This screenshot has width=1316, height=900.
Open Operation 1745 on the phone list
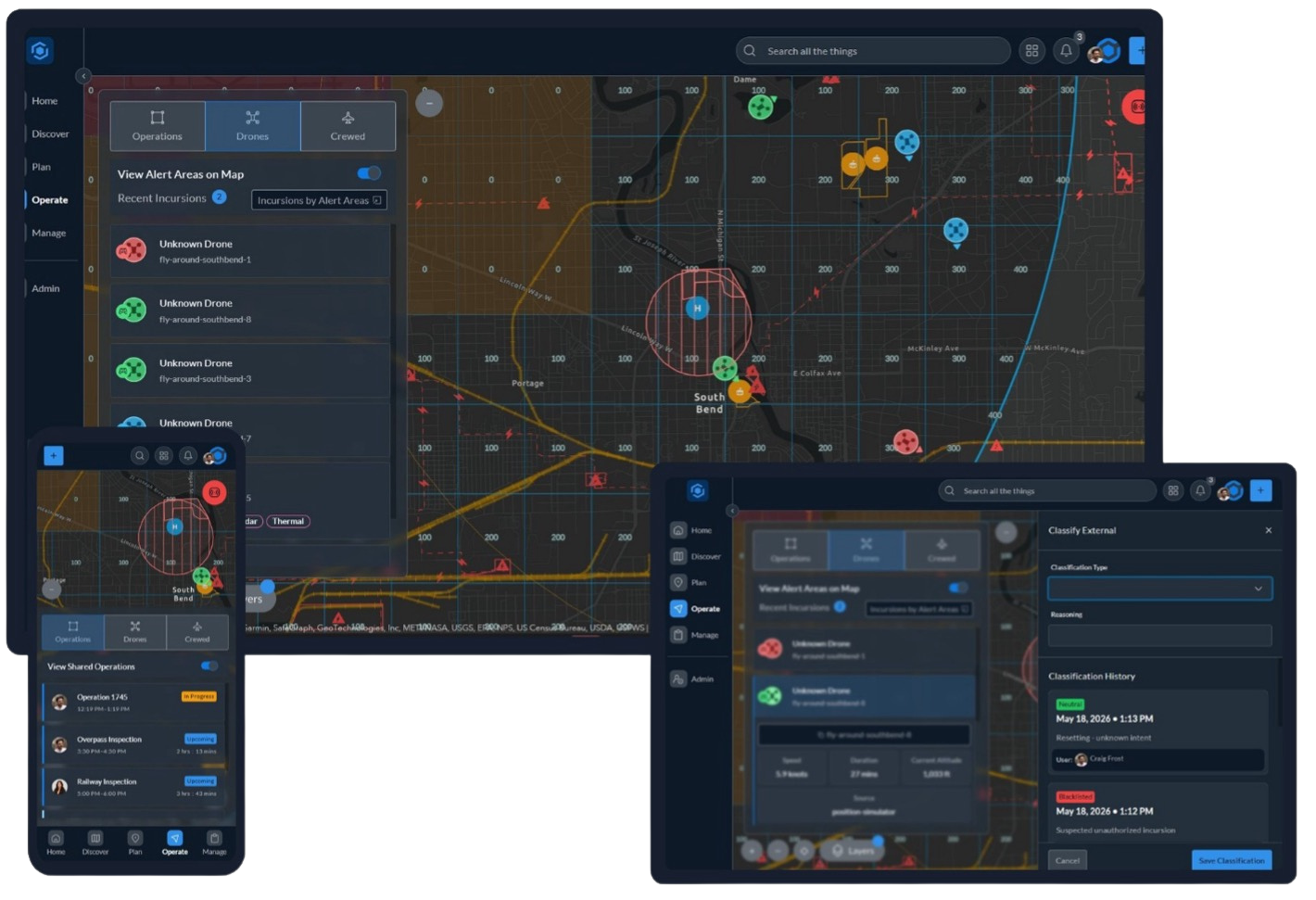[x=133, y=703]
